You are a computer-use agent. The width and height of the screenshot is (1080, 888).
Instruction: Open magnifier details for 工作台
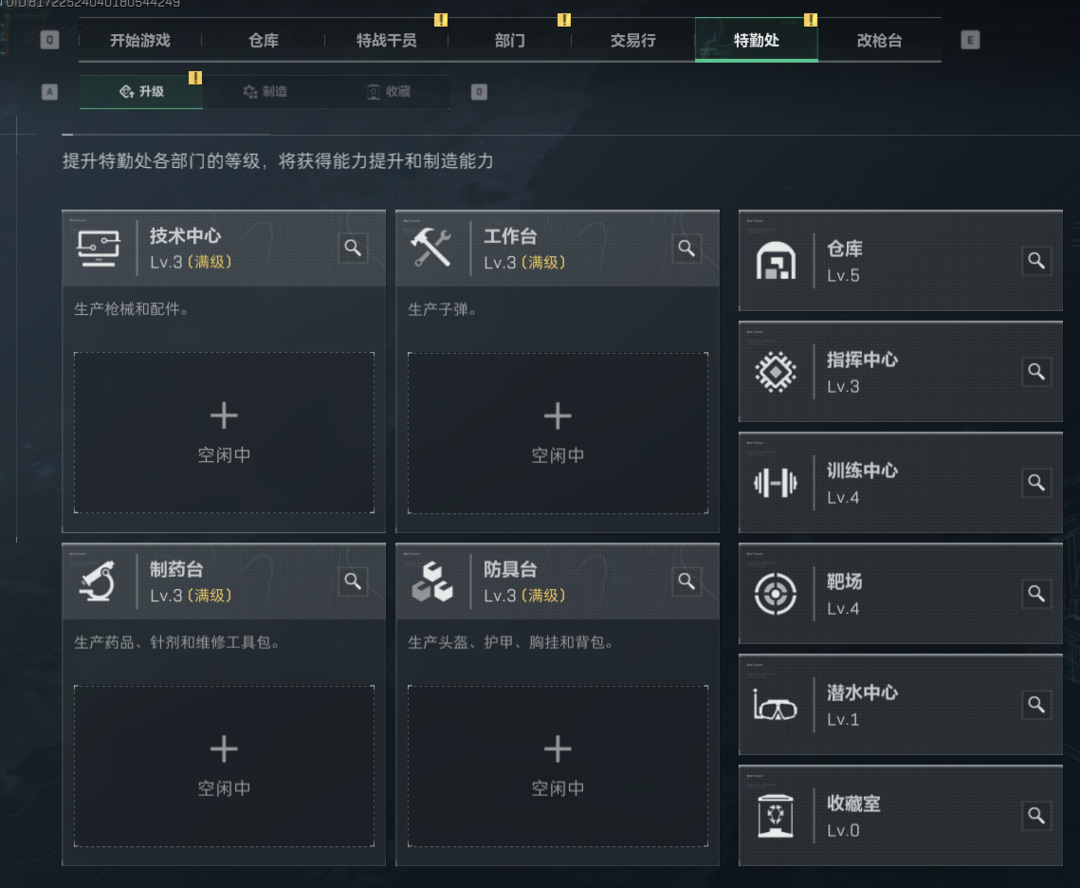686,248
